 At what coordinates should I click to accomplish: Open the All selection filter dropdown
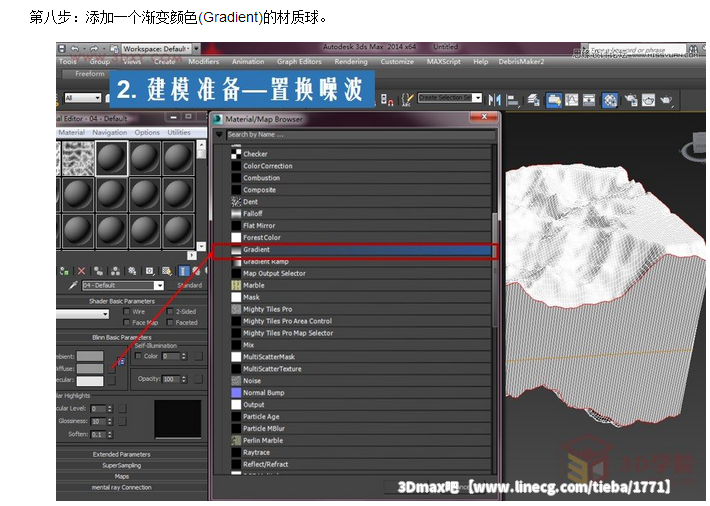tap(82, 98)
